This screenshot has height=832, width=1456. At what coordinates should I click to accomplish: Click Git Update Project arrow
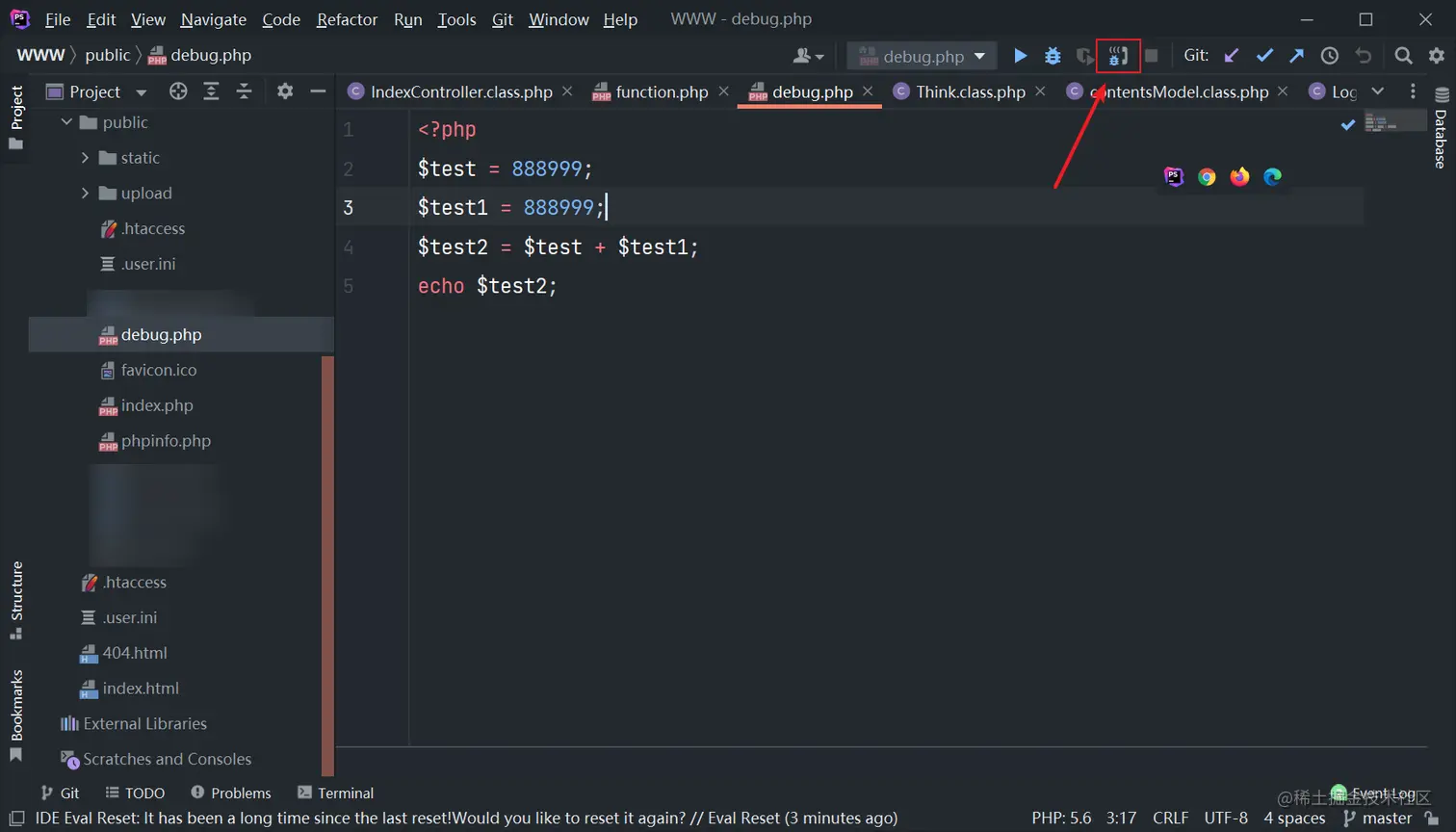pos(1232,56)
